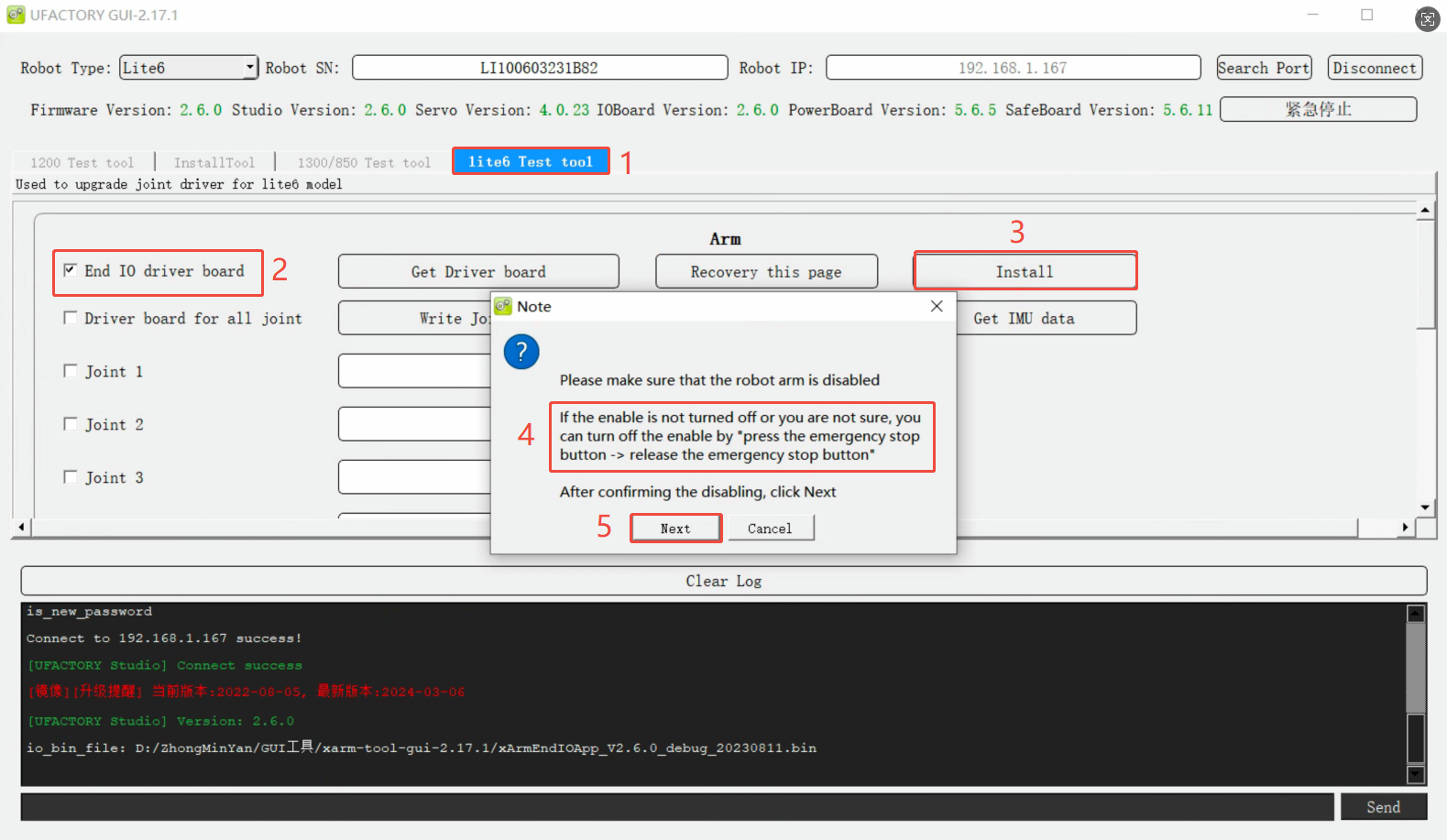Click the IOBoard Version value 2.6.0
The image size is (1447, 840).
(758, 110)
